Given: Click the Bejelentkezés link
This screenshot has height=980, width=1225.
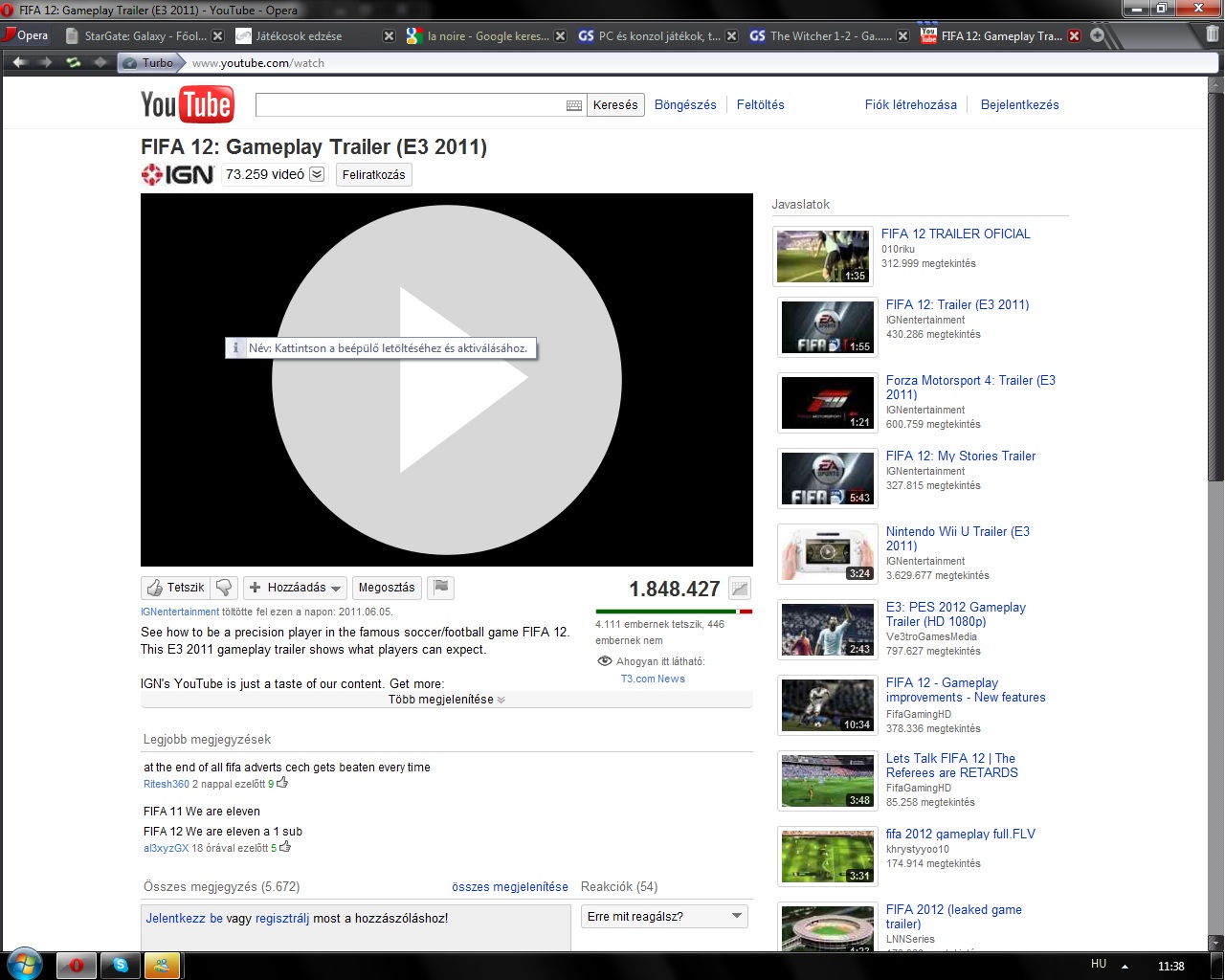Looking at the screenshot, I should [1020, 105].
